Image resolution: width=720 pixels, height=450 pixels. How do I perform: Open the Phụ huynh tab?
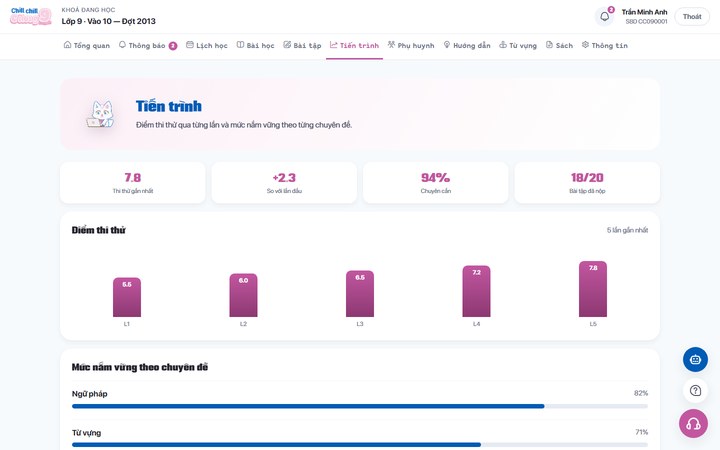pos(411,45)
